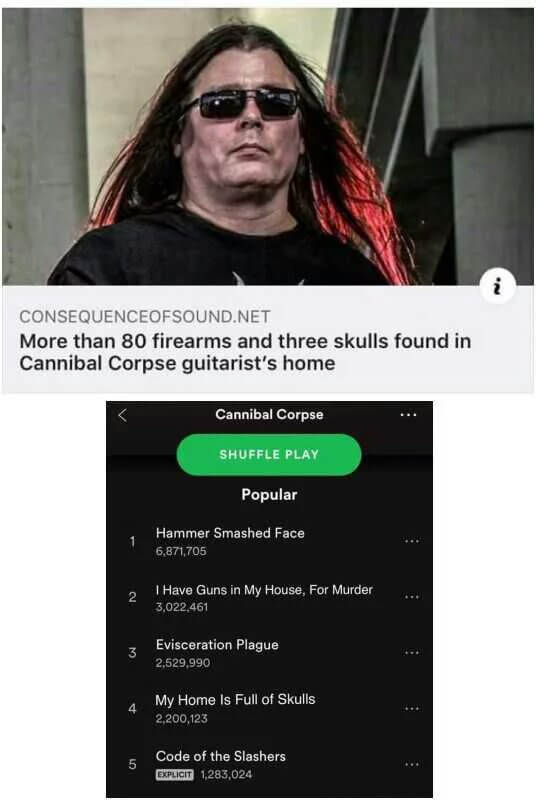Image resolution: width=536 pixels, height=800 pixels.
Task: Open options for My Home Is Full of Skulls
Action: coord(412,709)
